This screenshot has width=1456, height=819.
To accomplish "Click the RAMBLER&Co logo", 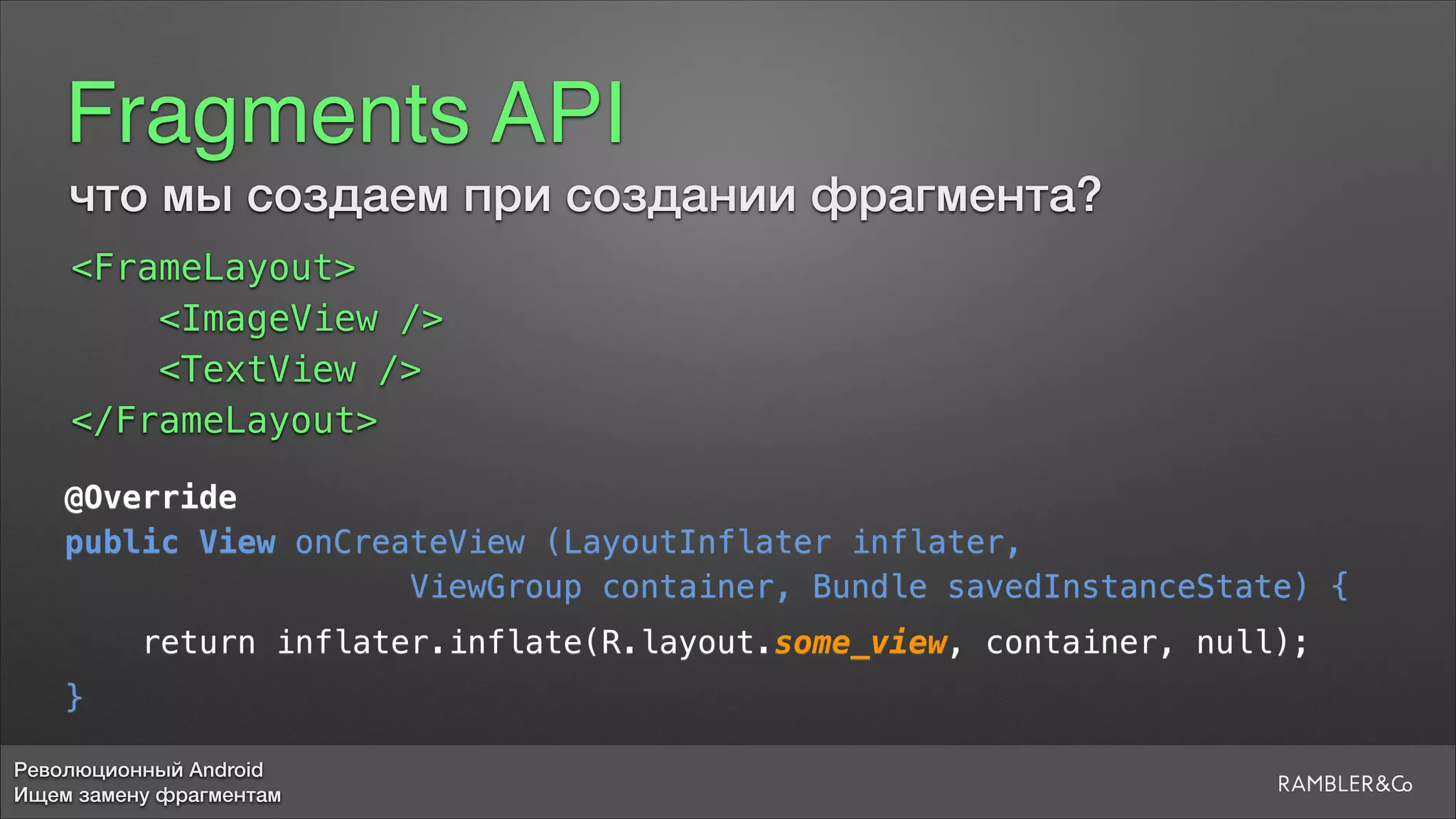I will 1344,784.
